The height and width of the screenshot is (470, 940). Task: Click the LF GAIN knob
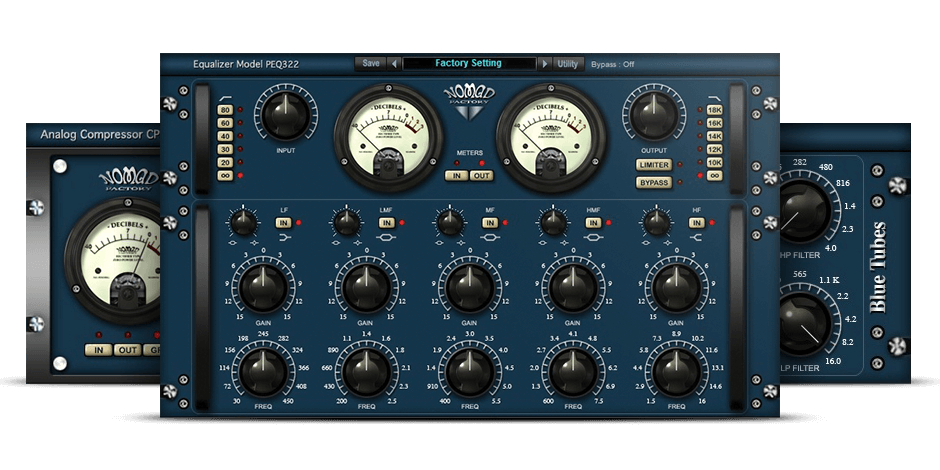(263, 289)
